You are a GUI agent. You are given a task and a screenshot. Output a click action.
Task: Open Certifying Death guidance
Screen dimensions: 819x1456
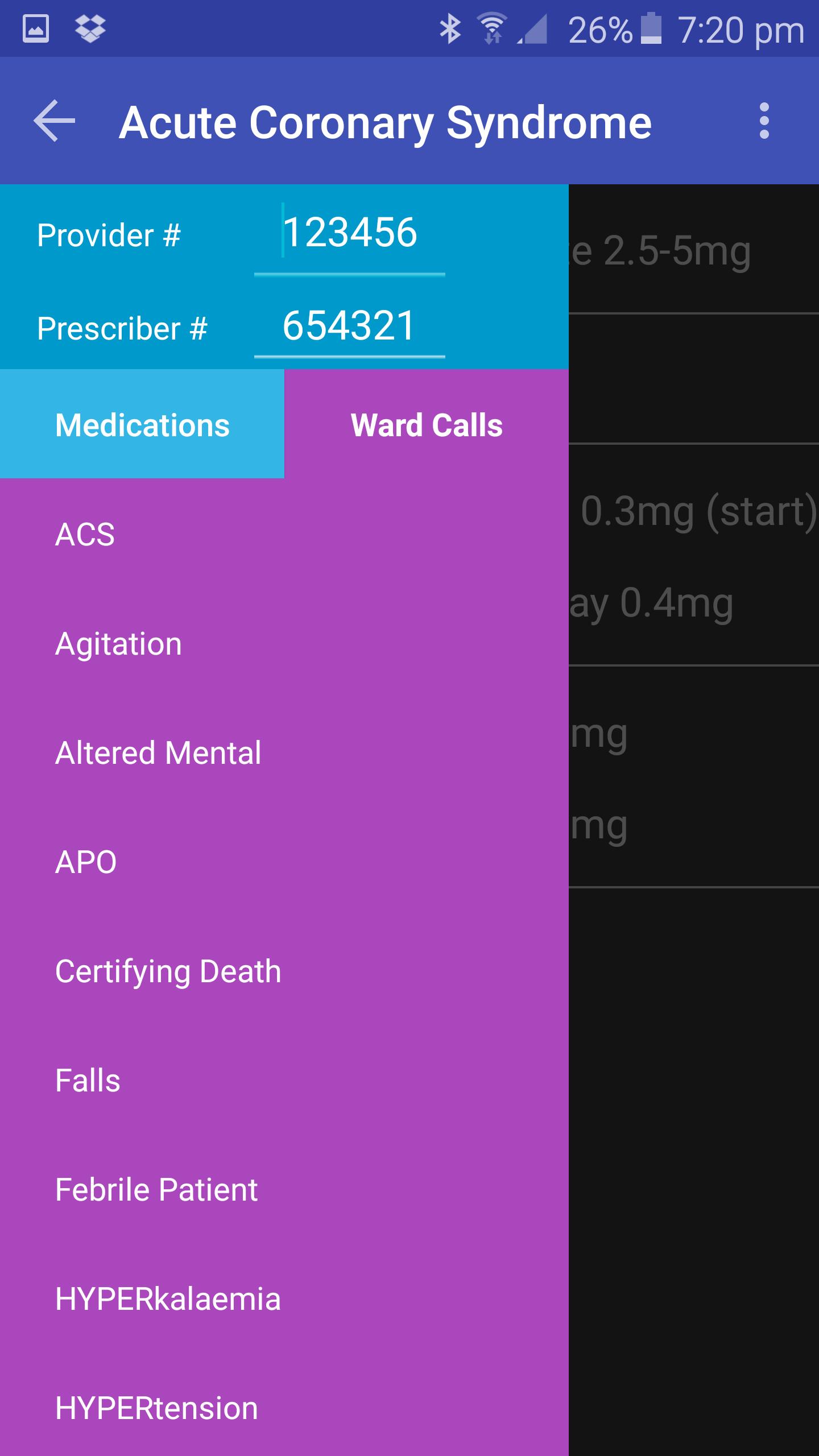(x=168, y=971)
